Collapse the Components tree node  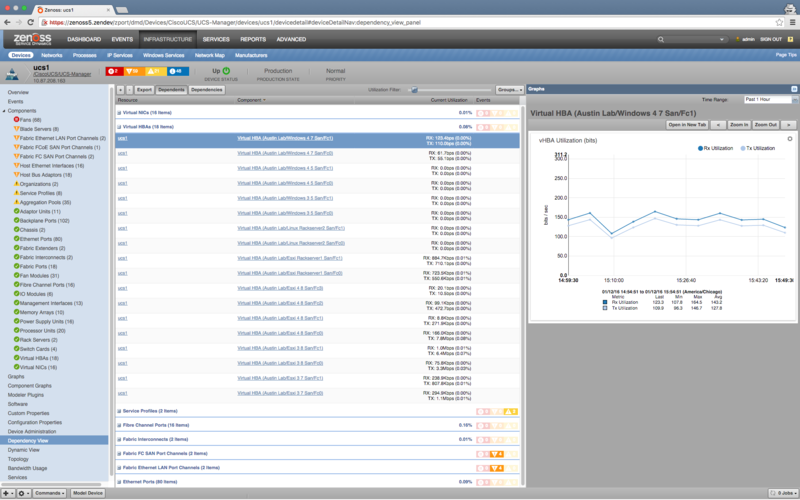[4, 111]
